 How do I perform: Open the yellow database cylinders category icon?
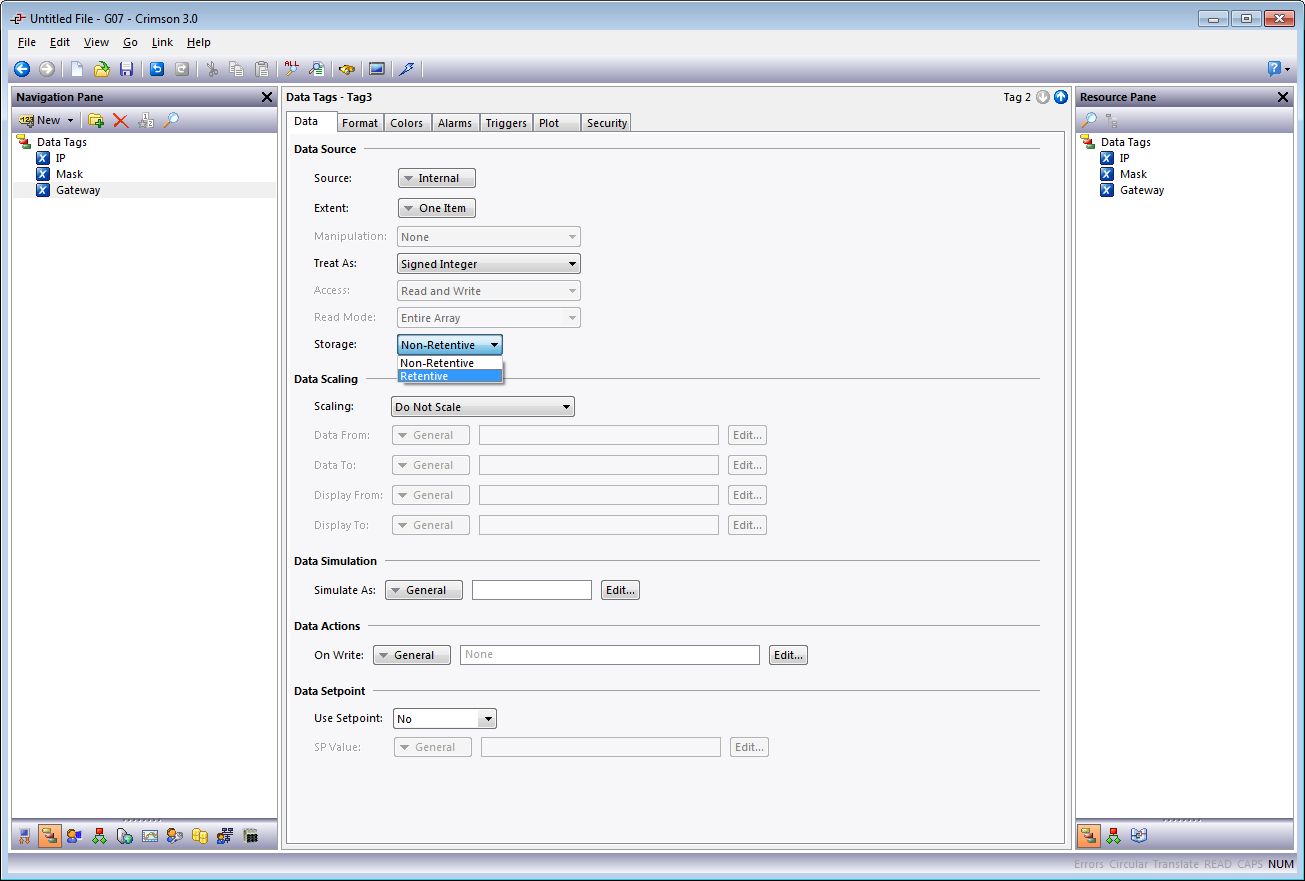coord(200,836)
